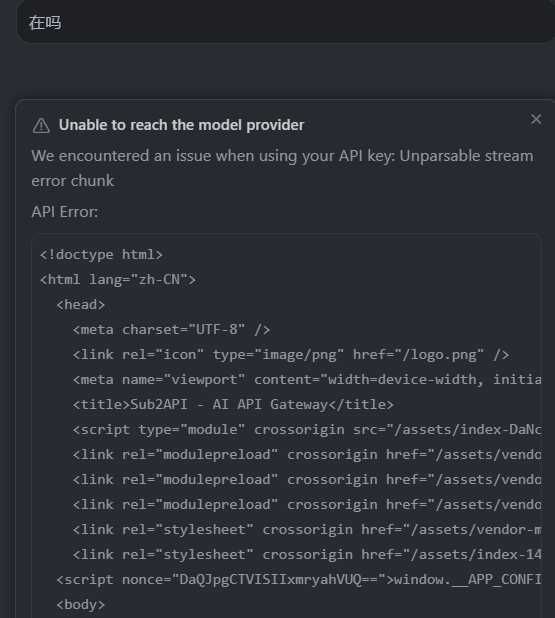Click the stylesheet line ending in vendor-m
The width and height of the screenshot is (555, 618).
click(307, 530)
